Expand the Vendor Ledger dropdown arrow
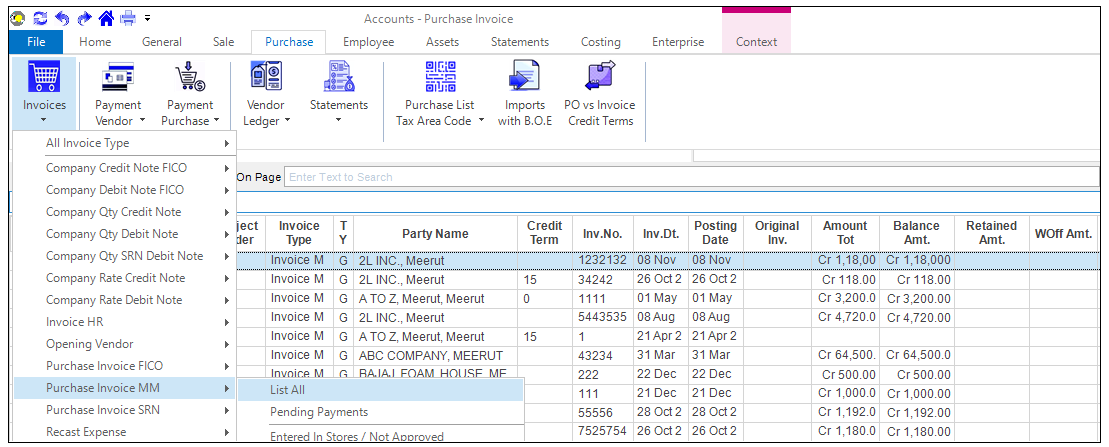 coord(288,121)
